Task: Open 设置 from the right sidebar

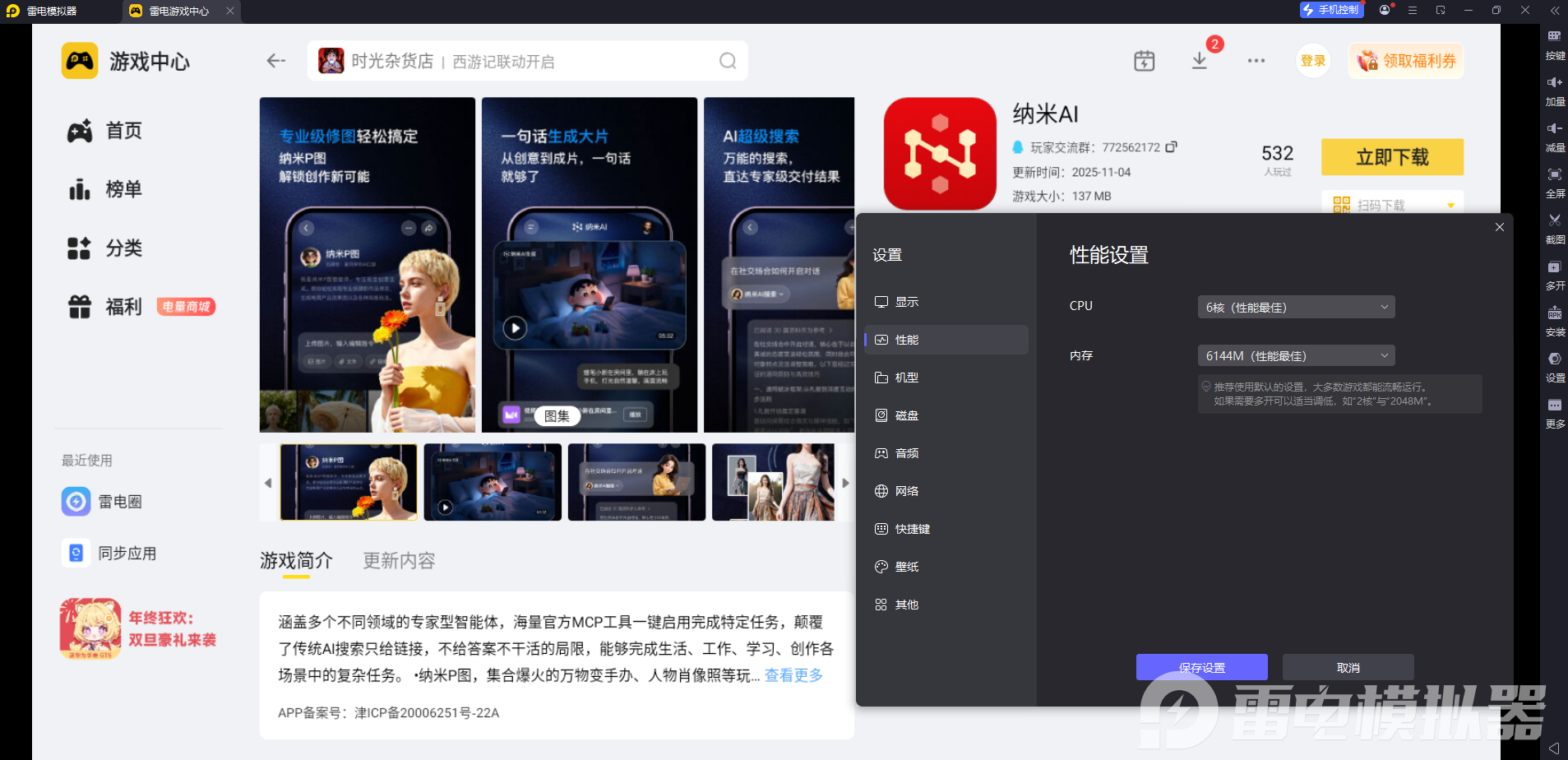Action: pos(1555,368)
